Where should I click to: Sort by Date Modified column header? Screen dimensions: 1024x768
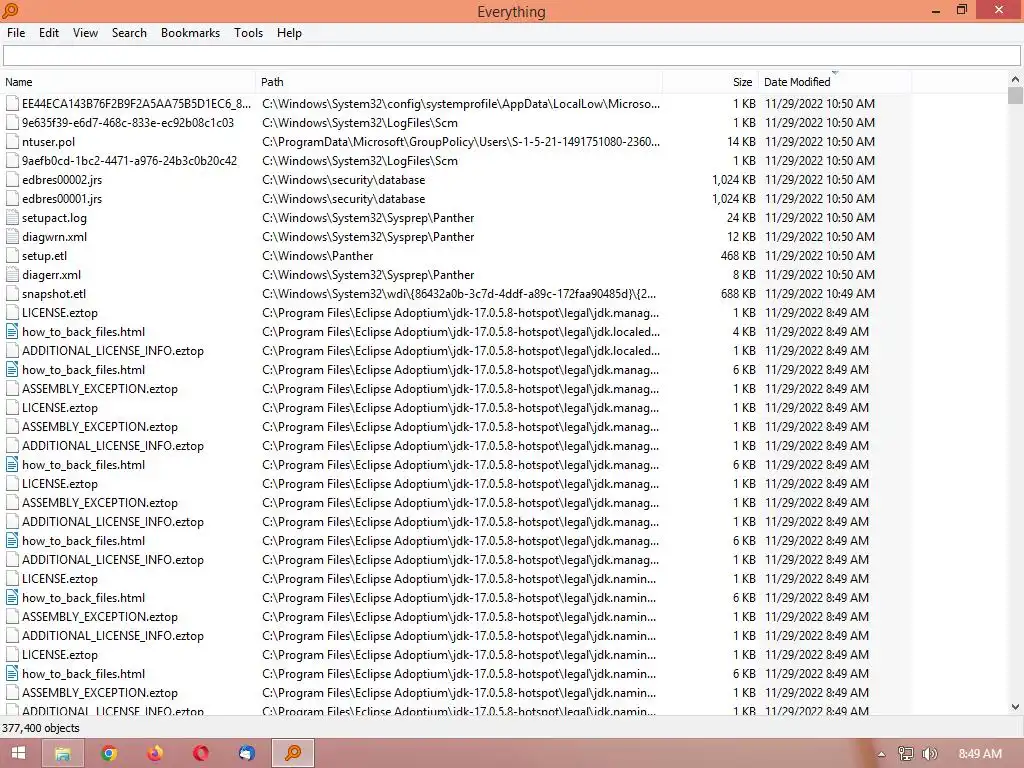(x=835, y=82)
